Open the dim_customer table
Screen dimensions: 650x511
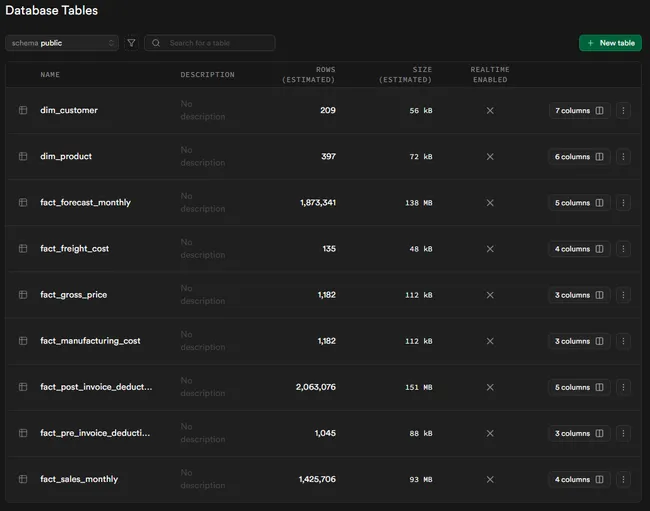69,110
